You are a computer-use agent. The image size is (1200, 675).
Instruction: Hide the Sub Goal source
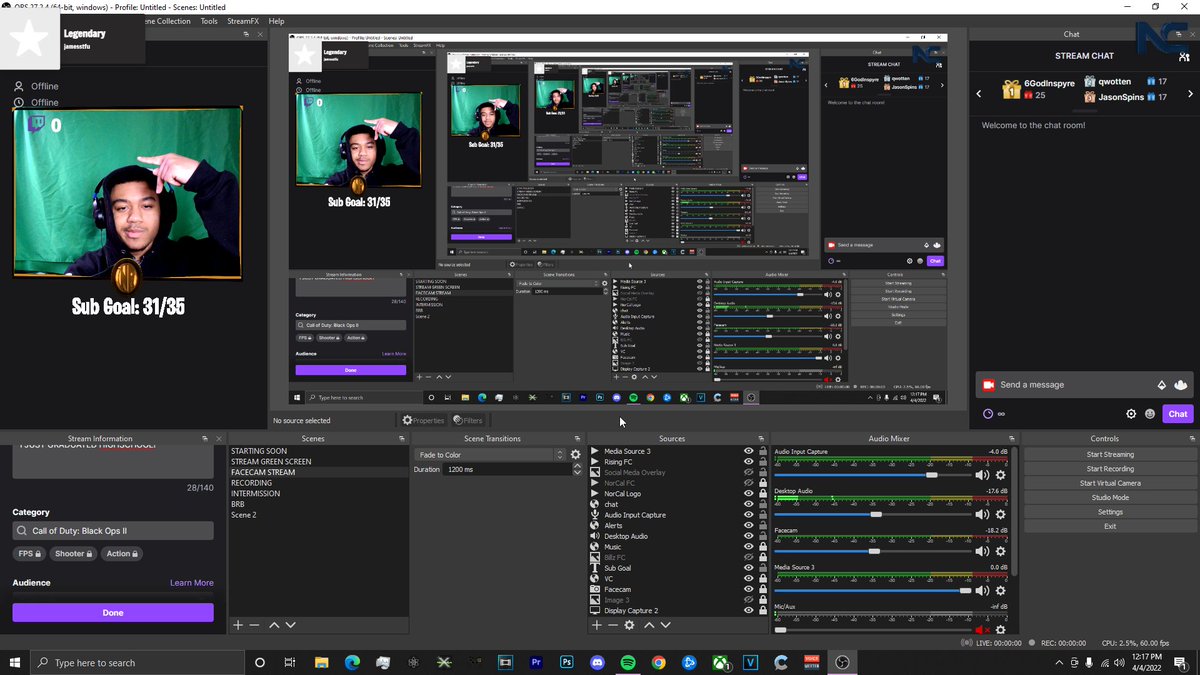coord(748,568)
